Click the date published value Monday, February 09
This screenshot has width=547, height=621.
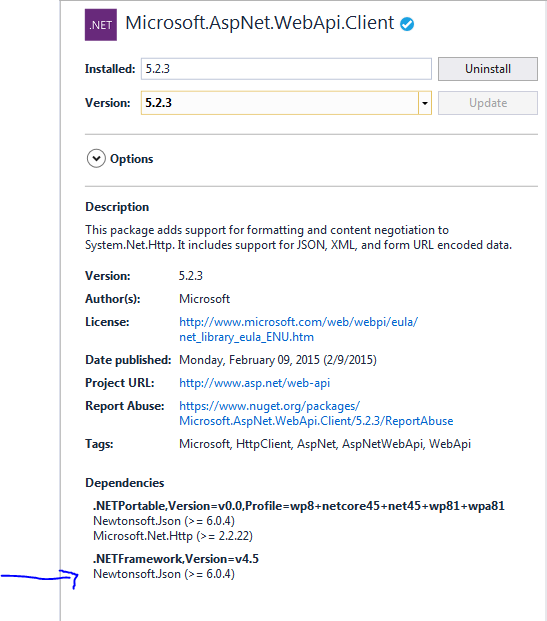[x=278, y=360]
